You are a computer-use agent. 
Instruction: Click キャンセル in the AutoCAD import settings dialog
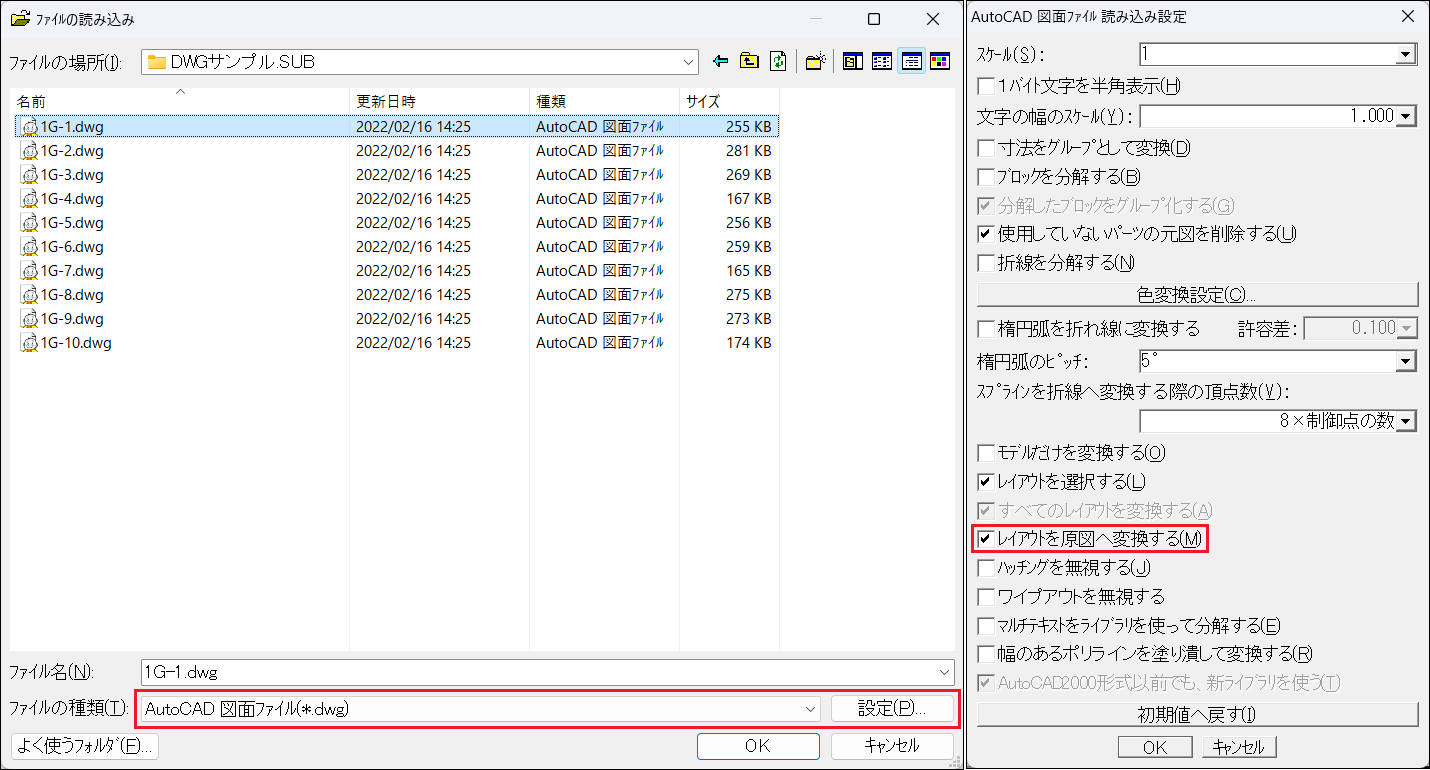(1239, 747)
